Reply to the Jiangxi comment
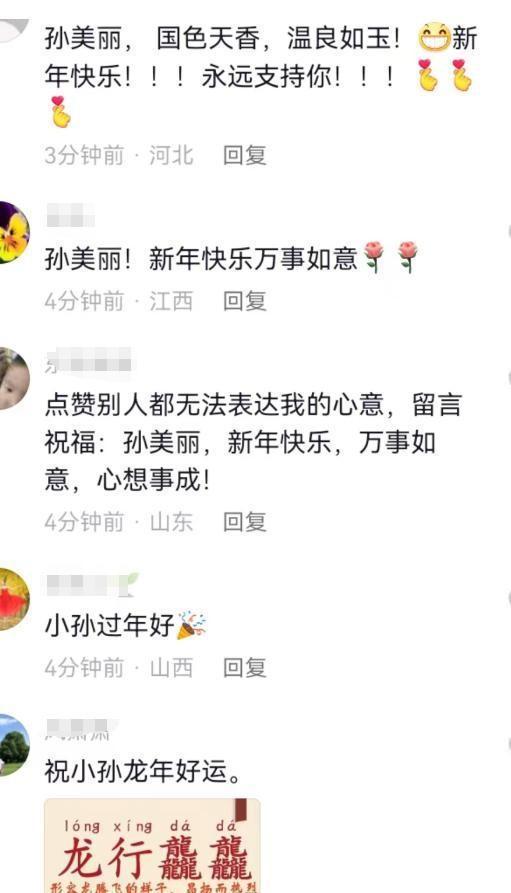Screen dimensions: 511x893 coord(244,301)
